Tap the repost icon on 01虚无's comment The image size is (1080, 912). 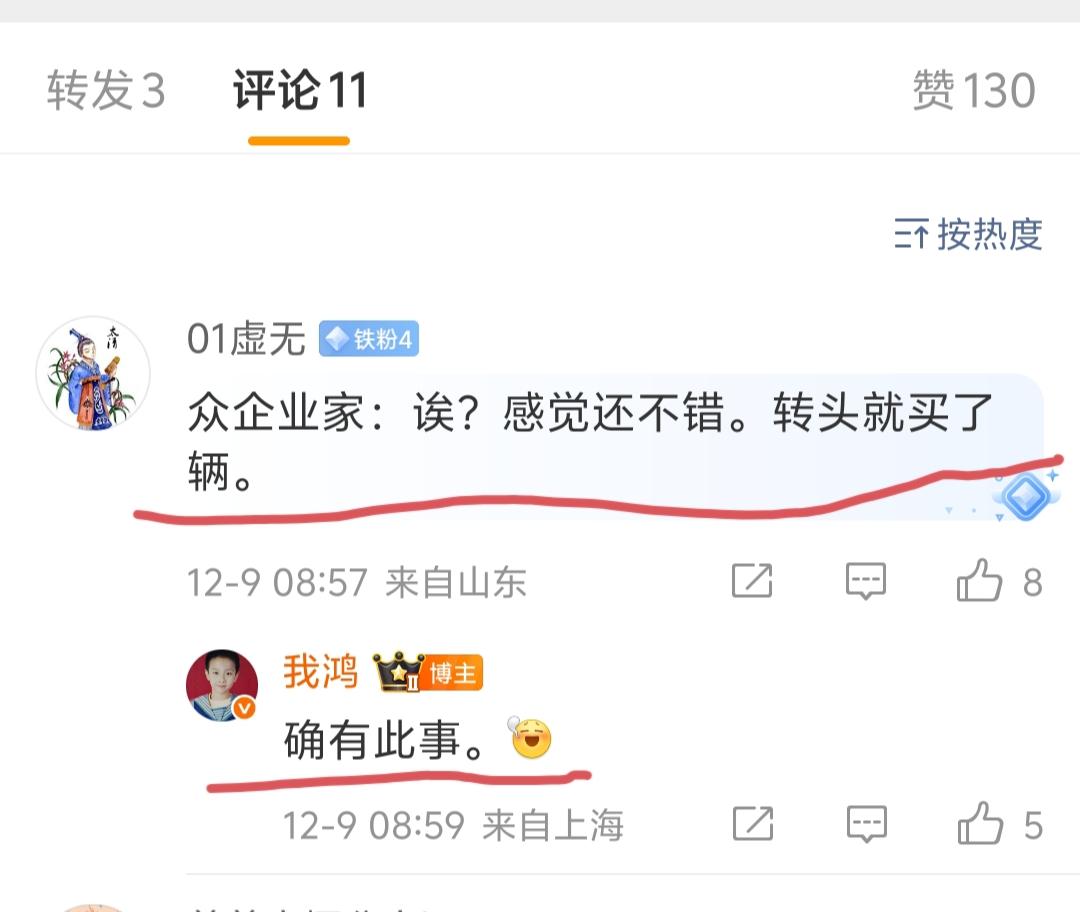[x=751, y=580]
